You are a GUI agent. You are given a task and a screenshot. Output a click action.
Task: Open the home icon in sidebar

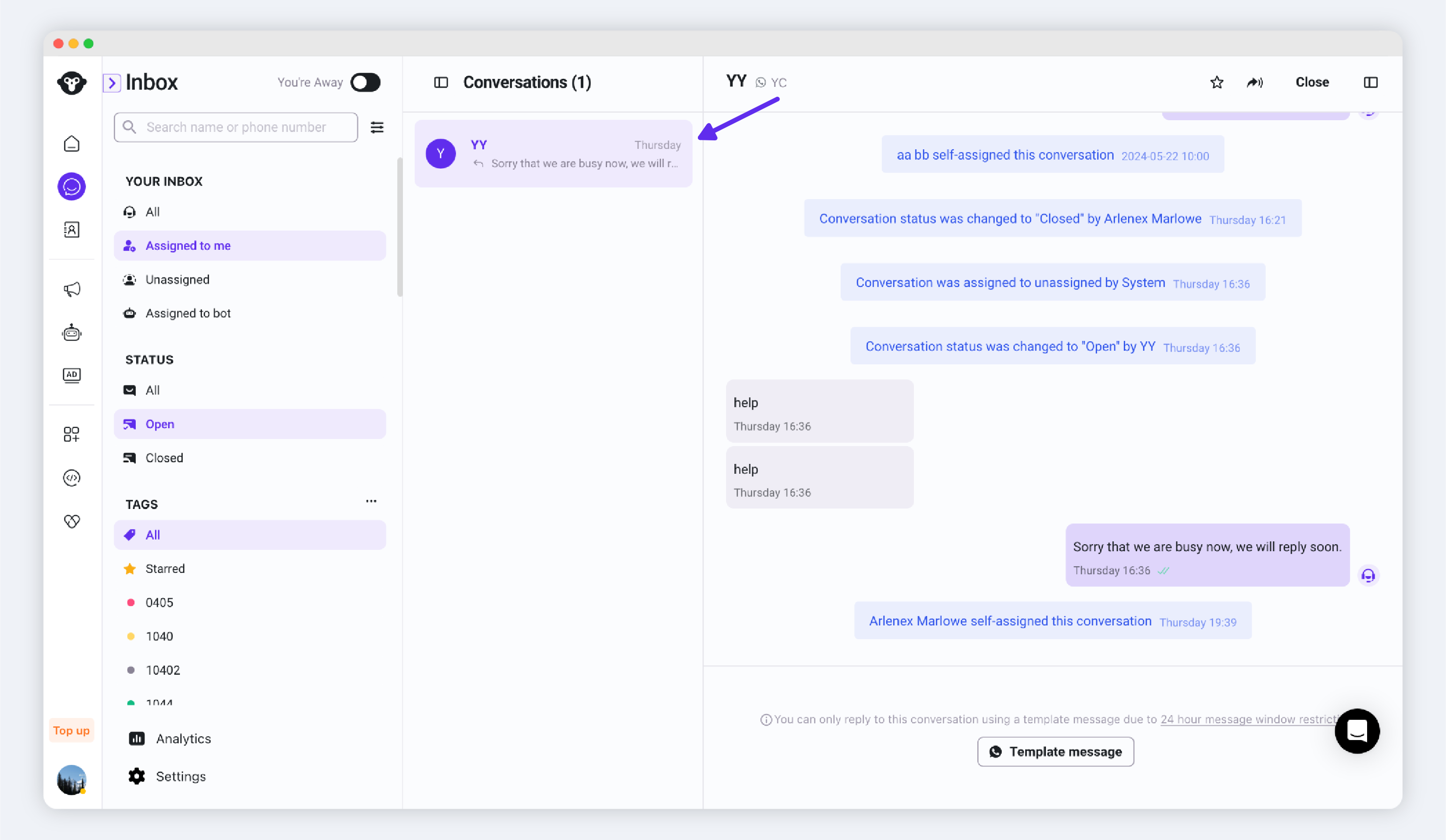pos(71,143)
